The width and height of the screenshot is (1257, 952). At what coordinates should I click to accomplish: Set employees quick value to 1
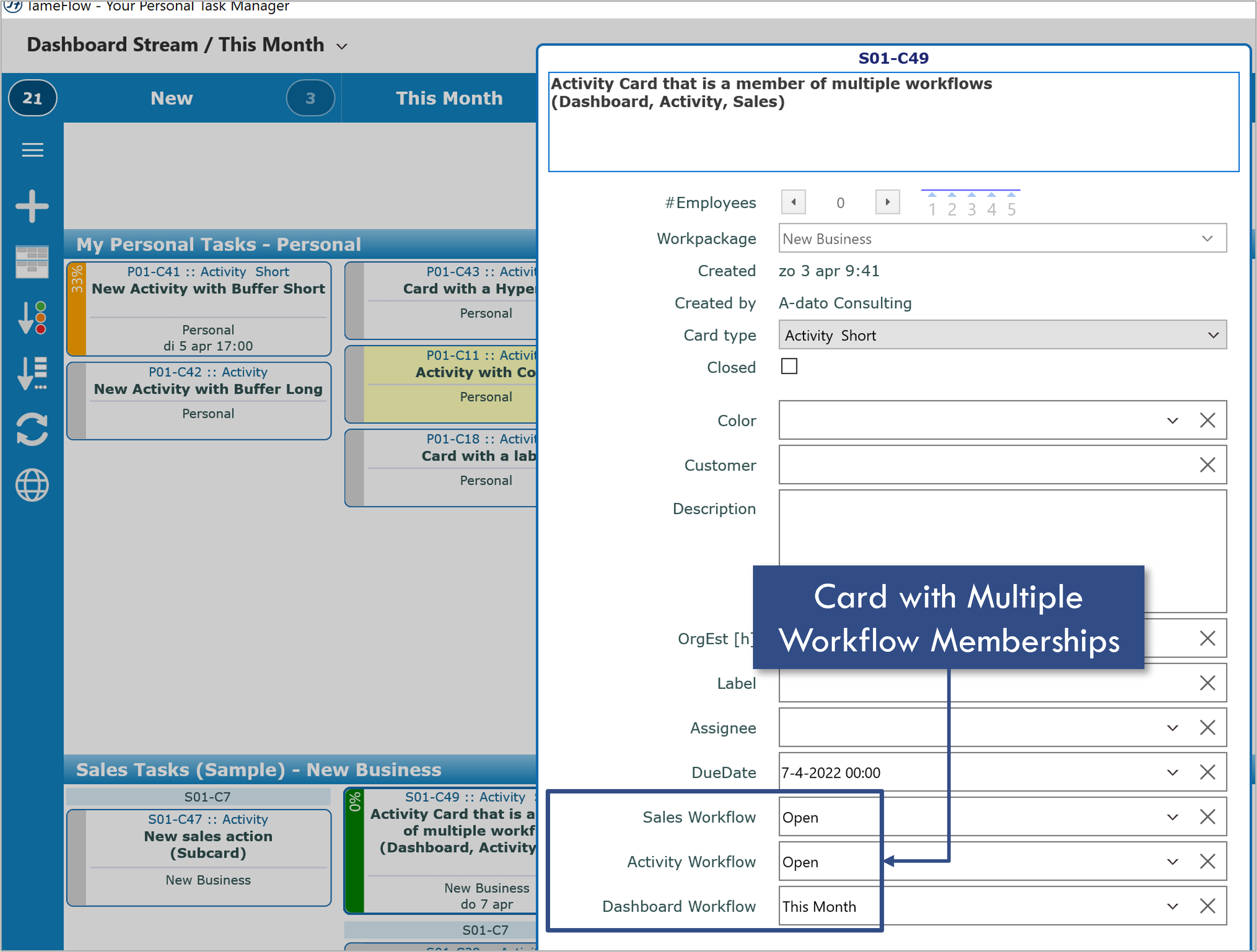932,205
